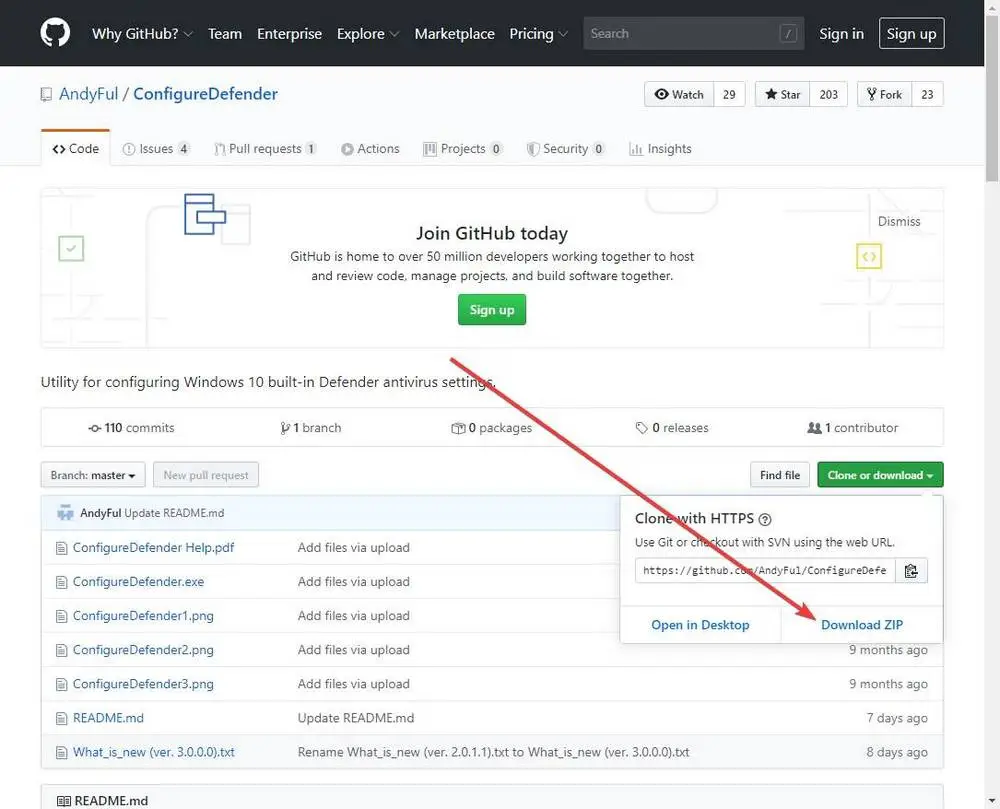
Task: Go to Marketplace in the header
Action: click(x=454, y=34)
